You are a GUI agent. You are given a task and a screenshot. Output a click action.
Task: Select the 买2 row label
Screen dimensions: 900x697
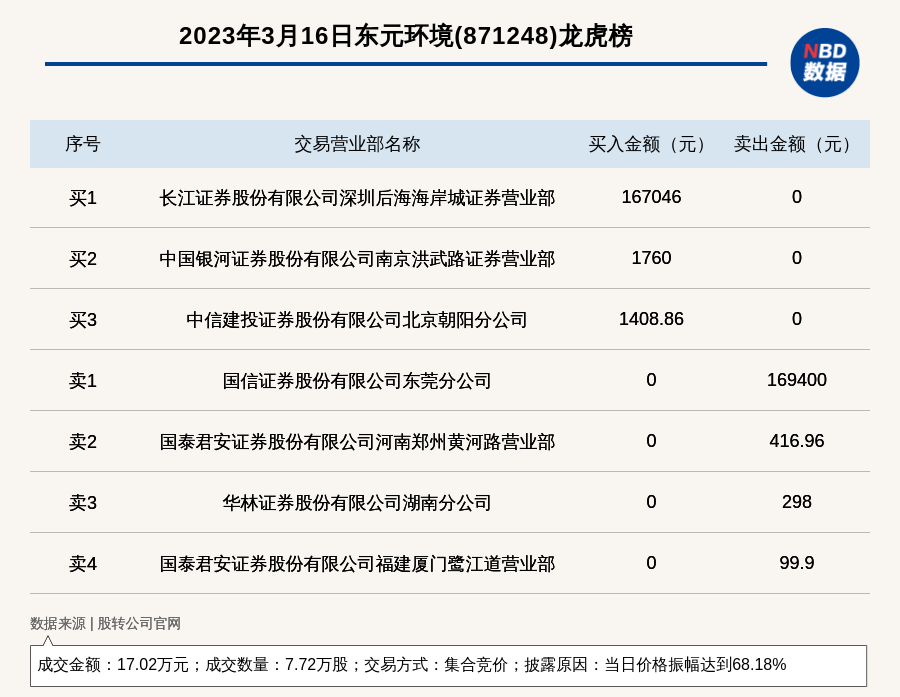point(83,259)
